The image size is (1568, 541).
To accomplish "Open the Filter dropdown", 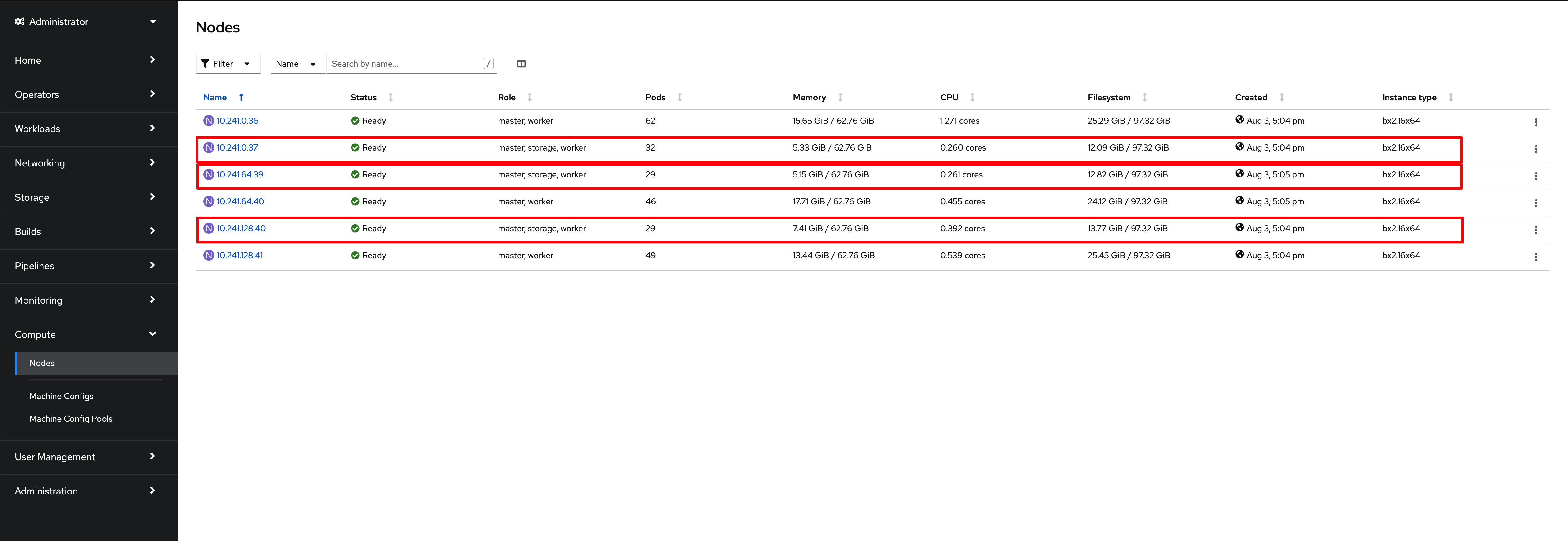I will click(x=228, y=64).
